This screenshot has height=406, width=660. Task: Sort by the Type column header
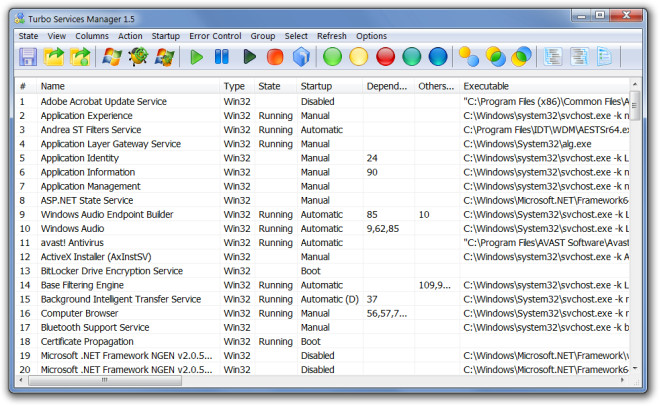237,86
